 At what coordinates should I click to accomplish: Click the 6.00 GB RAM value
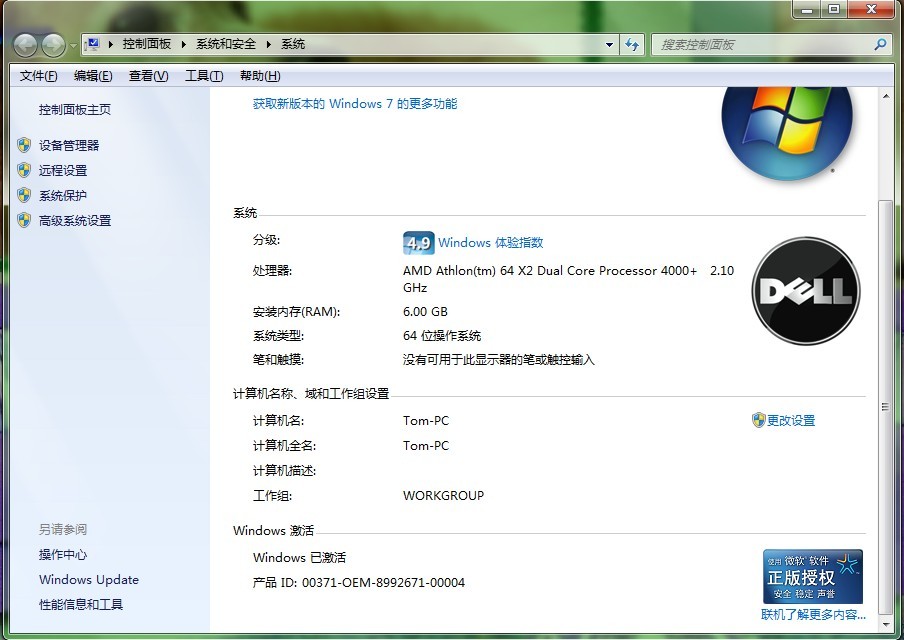pos(425,312)
